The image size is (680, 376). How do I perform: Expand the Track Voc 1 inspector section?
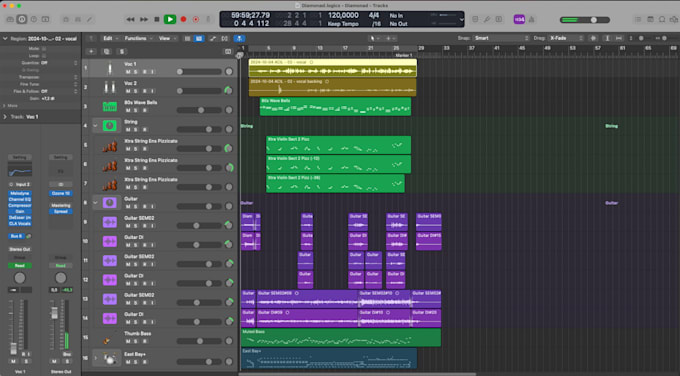5,117
